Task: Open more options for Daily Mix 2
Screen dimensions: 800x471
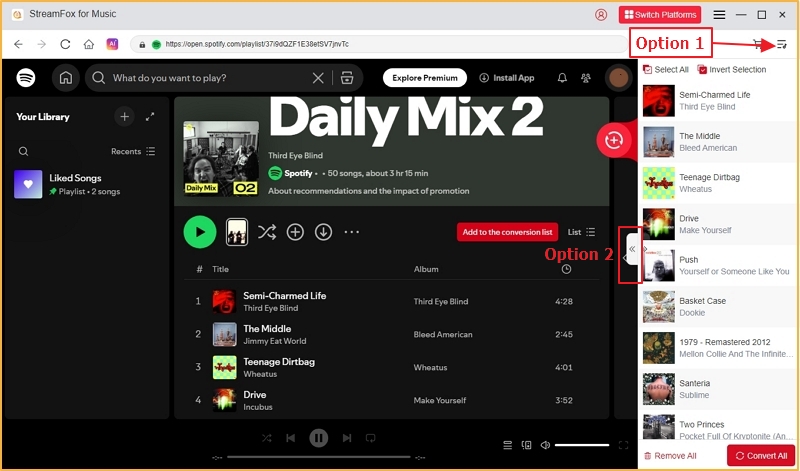Action: click(x=352, y=232)
